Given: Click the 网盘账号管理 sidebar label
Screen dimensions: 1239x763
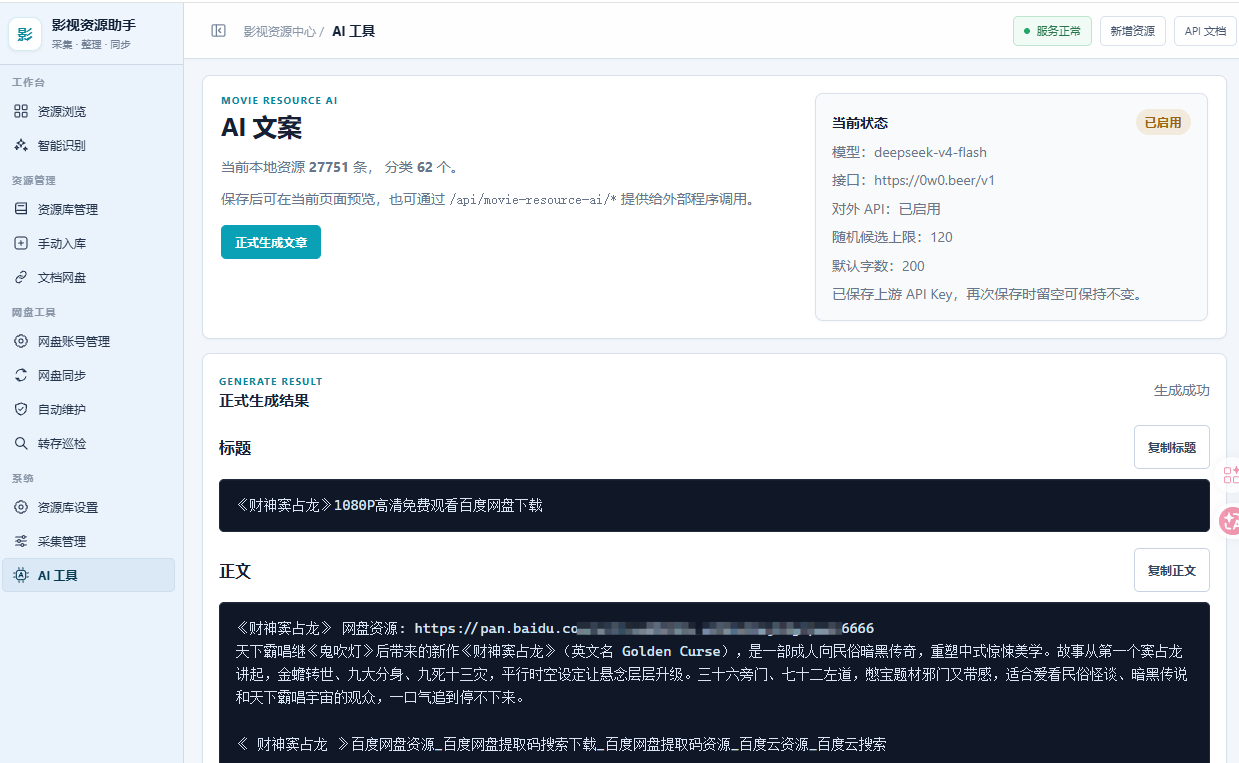Looking at the screenshot, I should [74, 341].
